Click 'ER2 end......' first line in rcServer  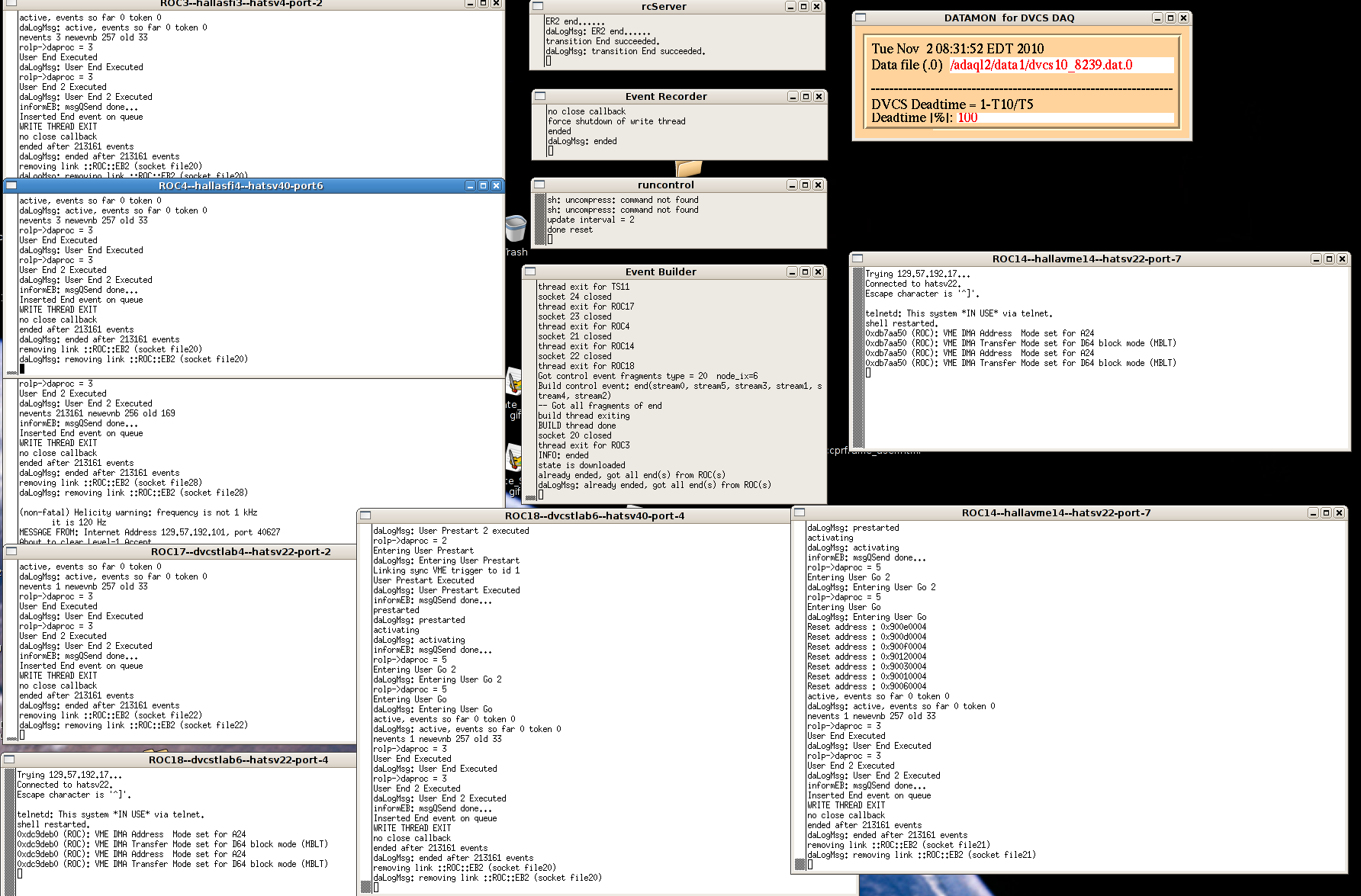(x=576, y=21)
